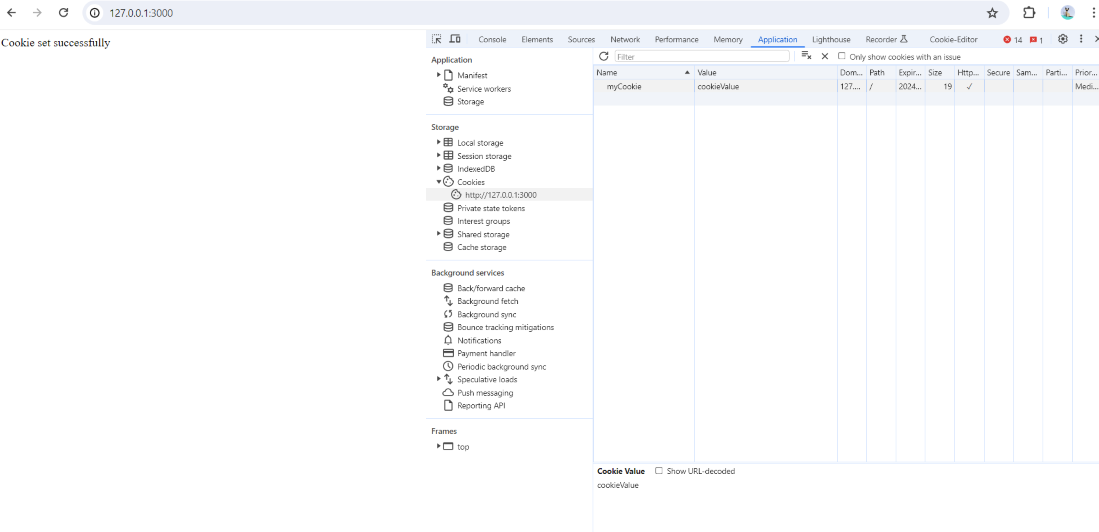1099x532 pixels.
Task: Click the issues counter showing 1
Action: coord(1036,40)
